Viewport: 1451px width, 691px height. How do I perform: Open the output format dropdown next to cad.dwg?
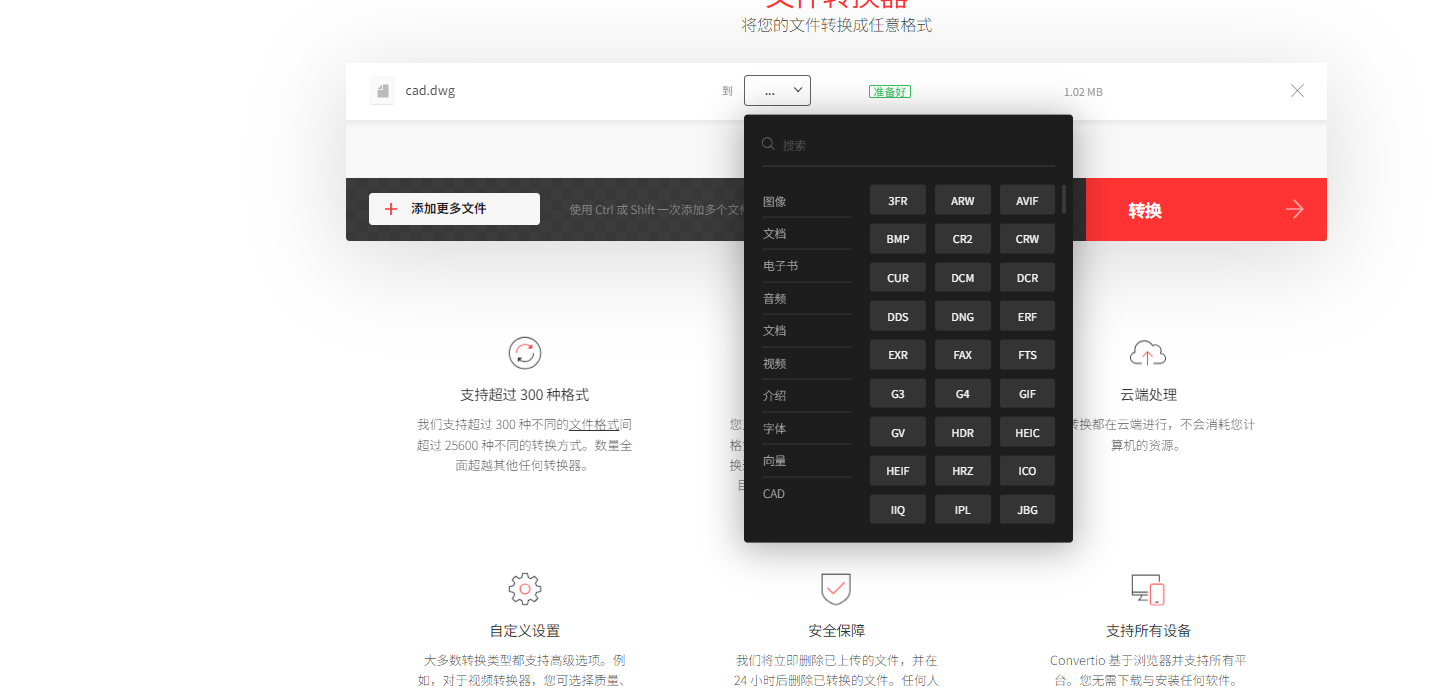coord(777,91)
